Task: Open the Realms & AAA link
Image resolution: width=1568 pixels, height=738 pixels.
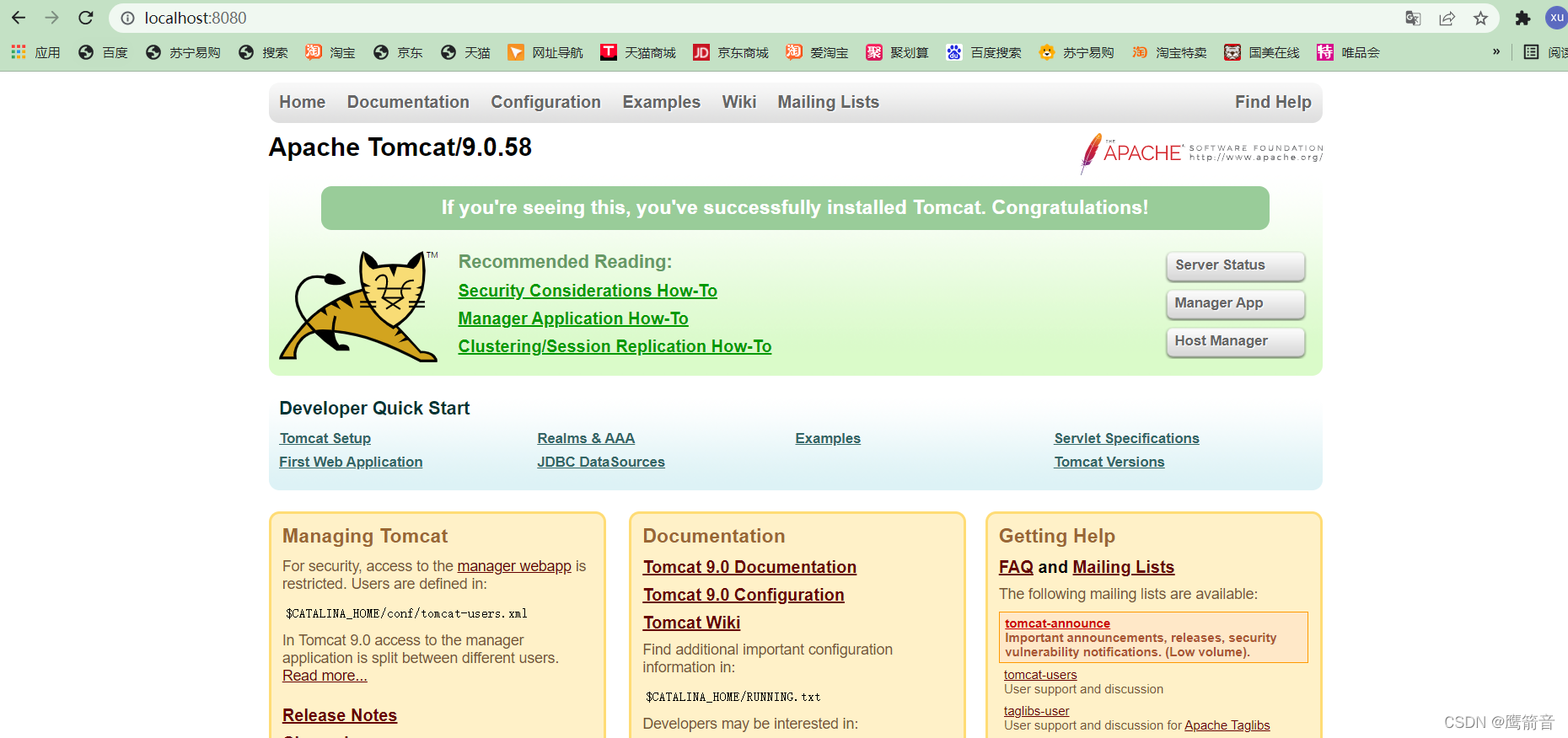Action: 586,438
